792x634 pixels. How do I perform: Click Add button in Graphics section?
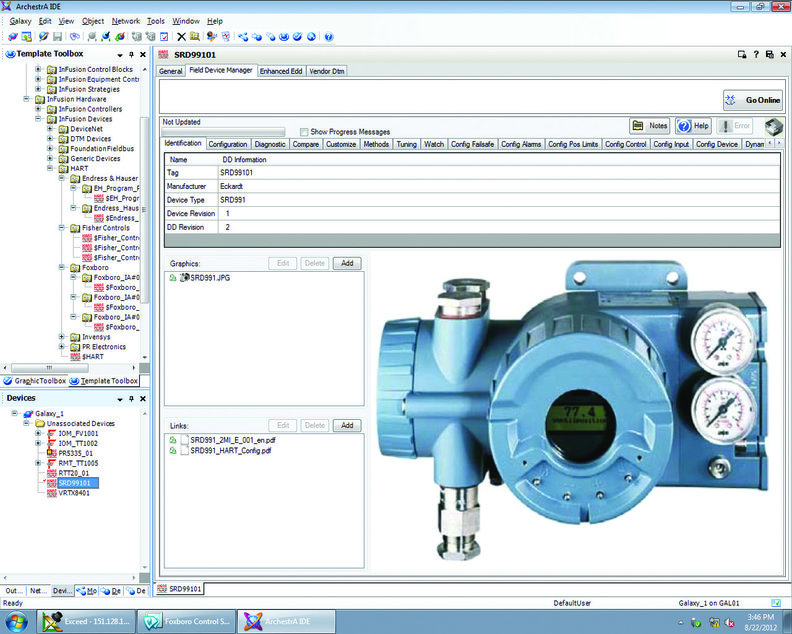[347, 263]
